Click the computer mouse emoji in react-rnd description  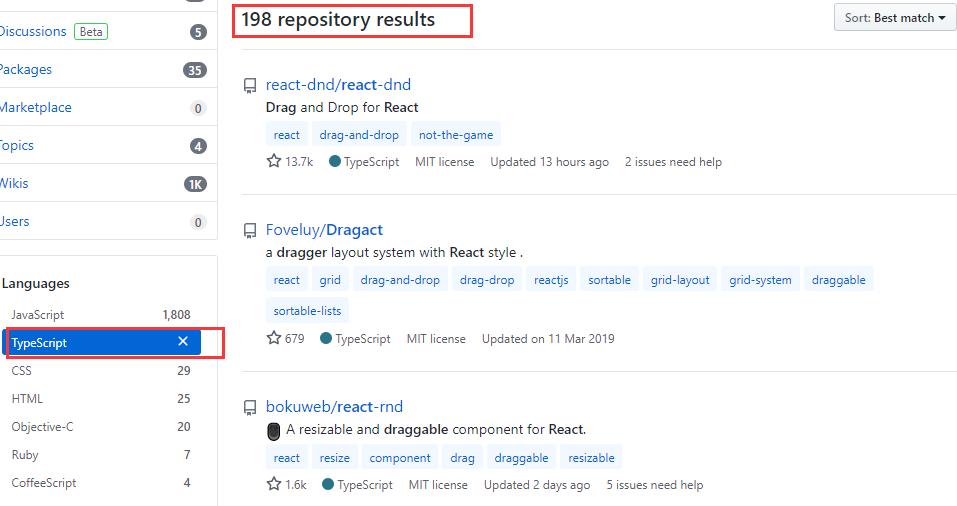273,431
